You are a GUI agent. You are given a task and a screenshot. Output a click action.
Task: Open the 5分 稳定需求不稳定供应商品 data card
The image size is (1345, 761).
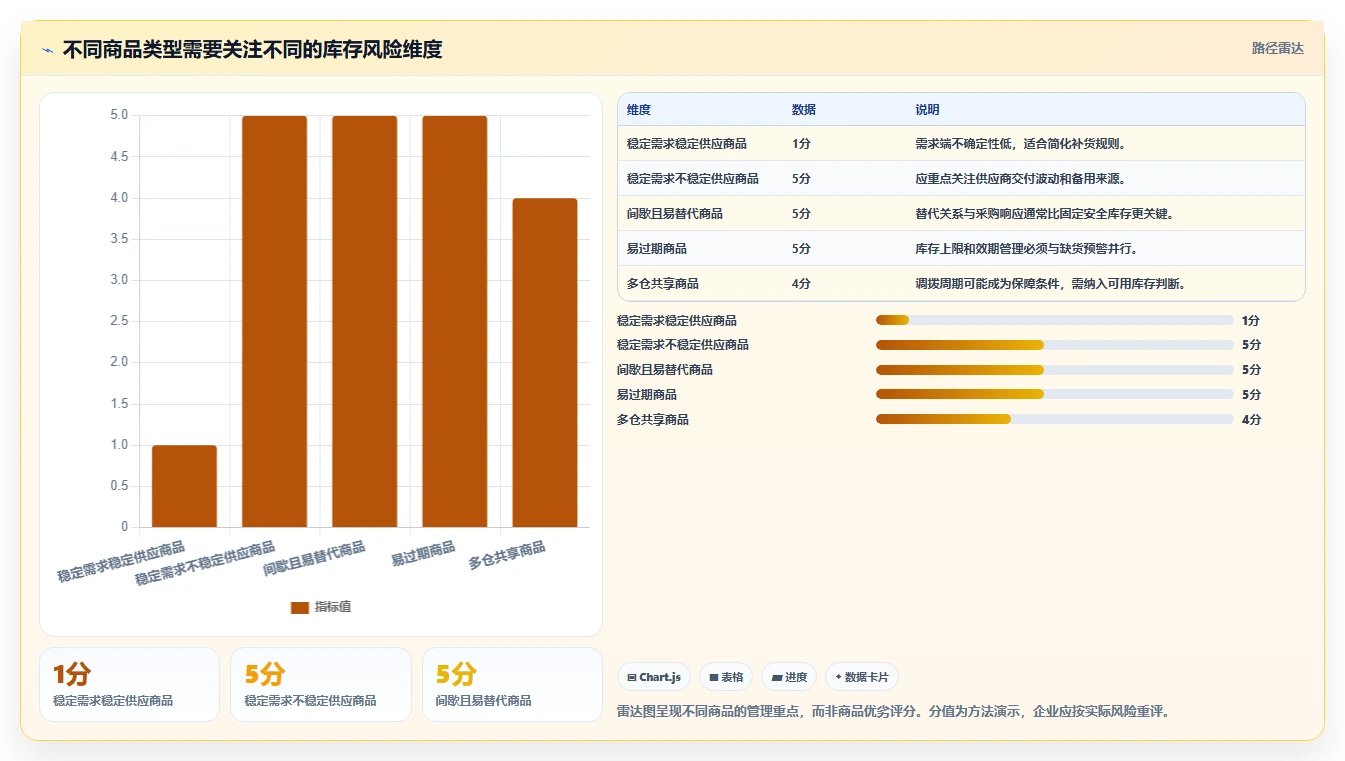[x=321, y=684]
